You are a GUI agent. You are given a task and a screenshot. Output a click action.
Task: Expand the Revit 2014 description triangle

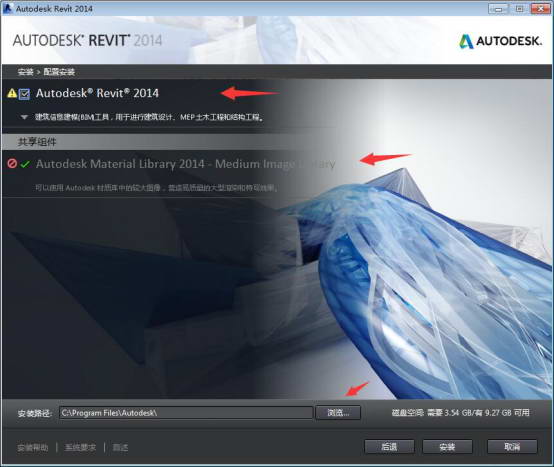[x=24, y=117]
